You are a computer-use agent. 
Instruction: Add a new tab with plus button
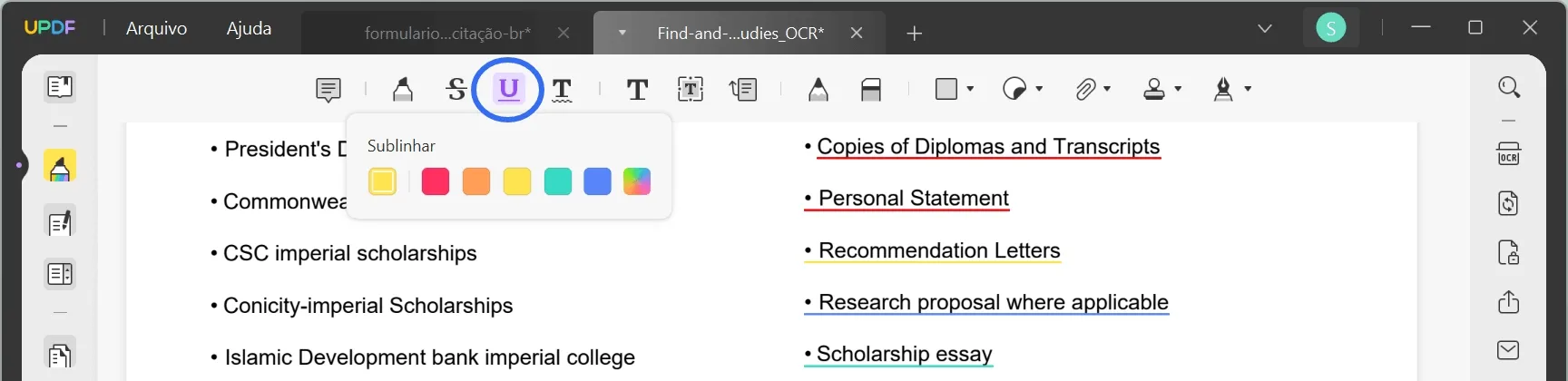point(915,34)
